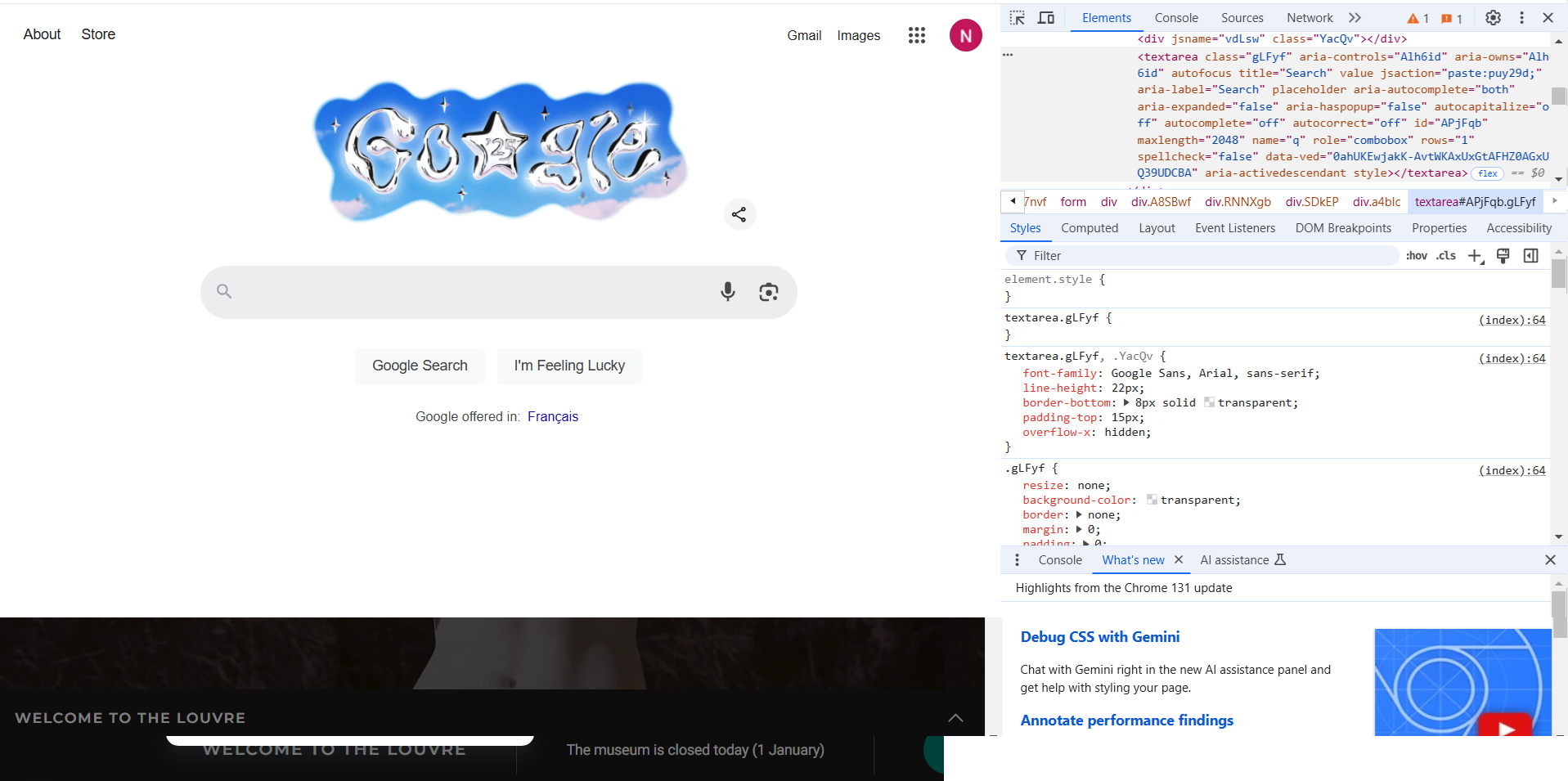Switch to the Sources tab
This screenshot has width=1568, height=781.
[1242, 18]
